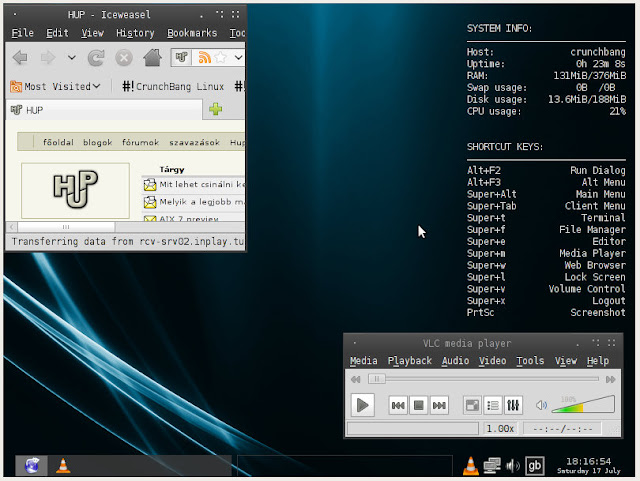Screen dimensions: 640x481
Task: Click the Iceweasel Forward arrow button
Action: coord(48,58)
